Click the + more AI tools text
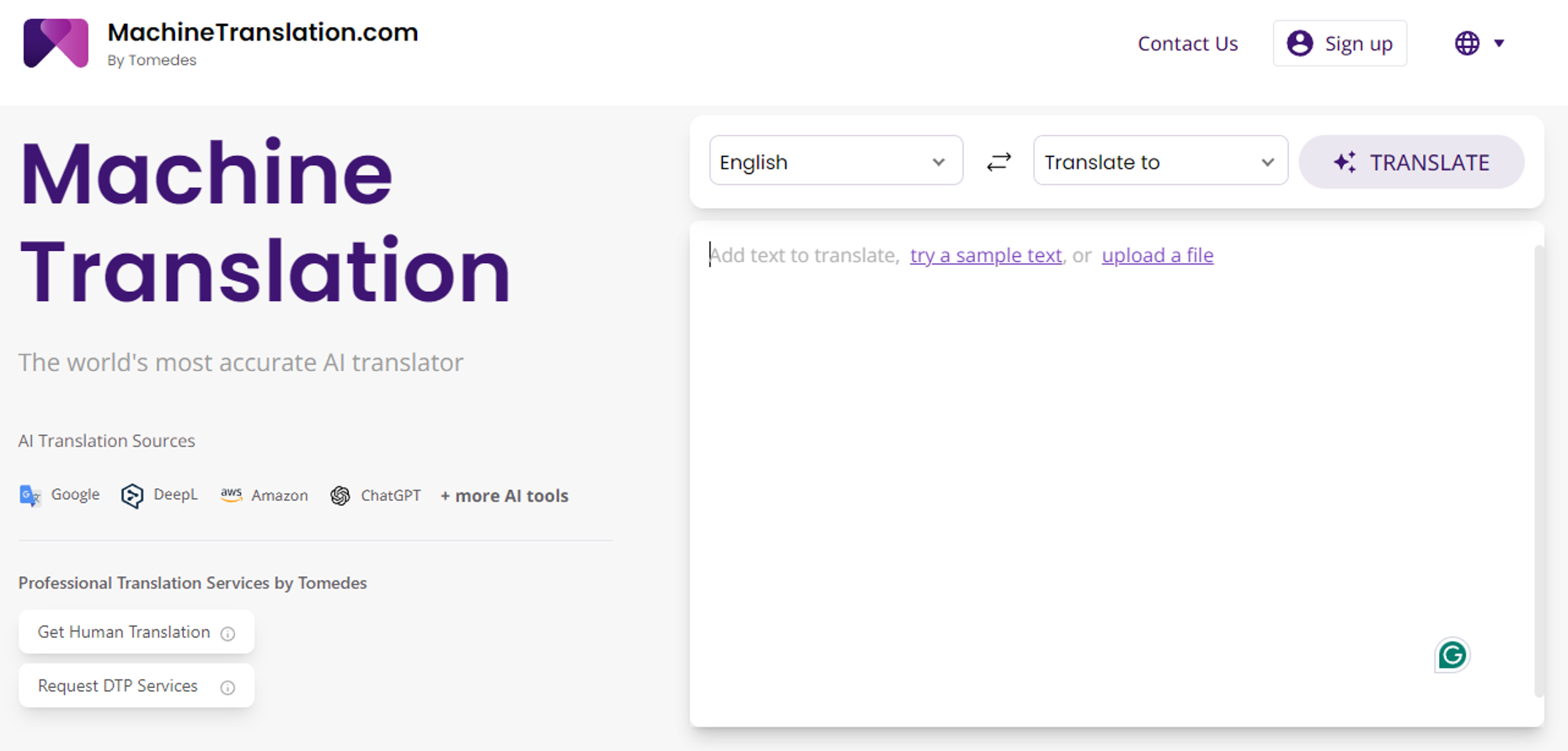The width and height of the screenshot is (1568, 751). [x=504, y=496]
